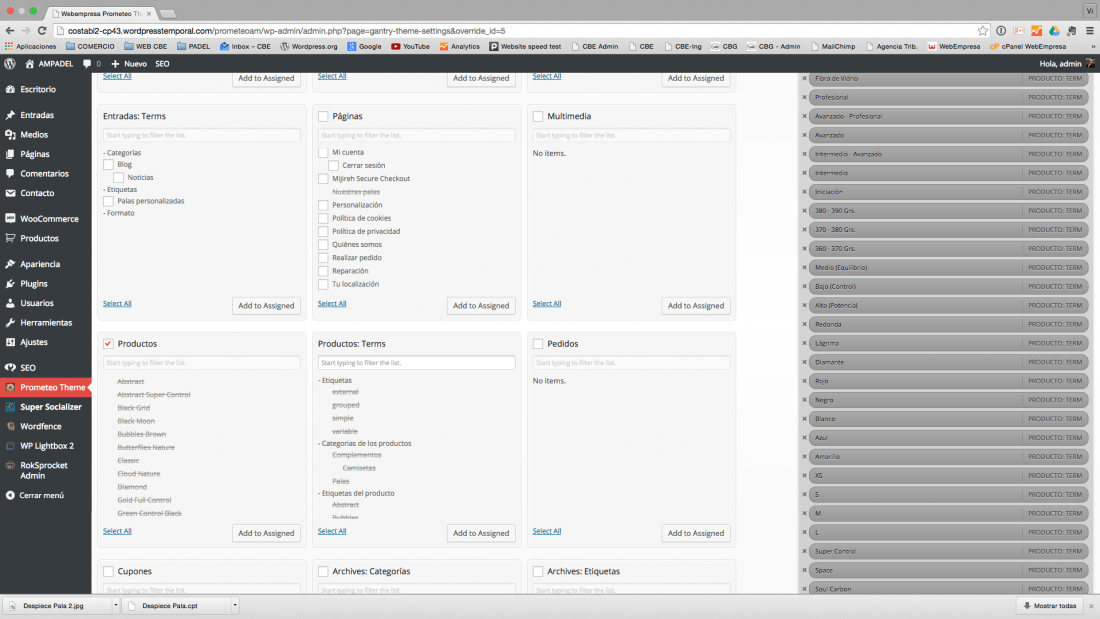Open Comentarios in sidebar
The height and width of the screenshot is (619, 1100).
click(x=44, y=174)
